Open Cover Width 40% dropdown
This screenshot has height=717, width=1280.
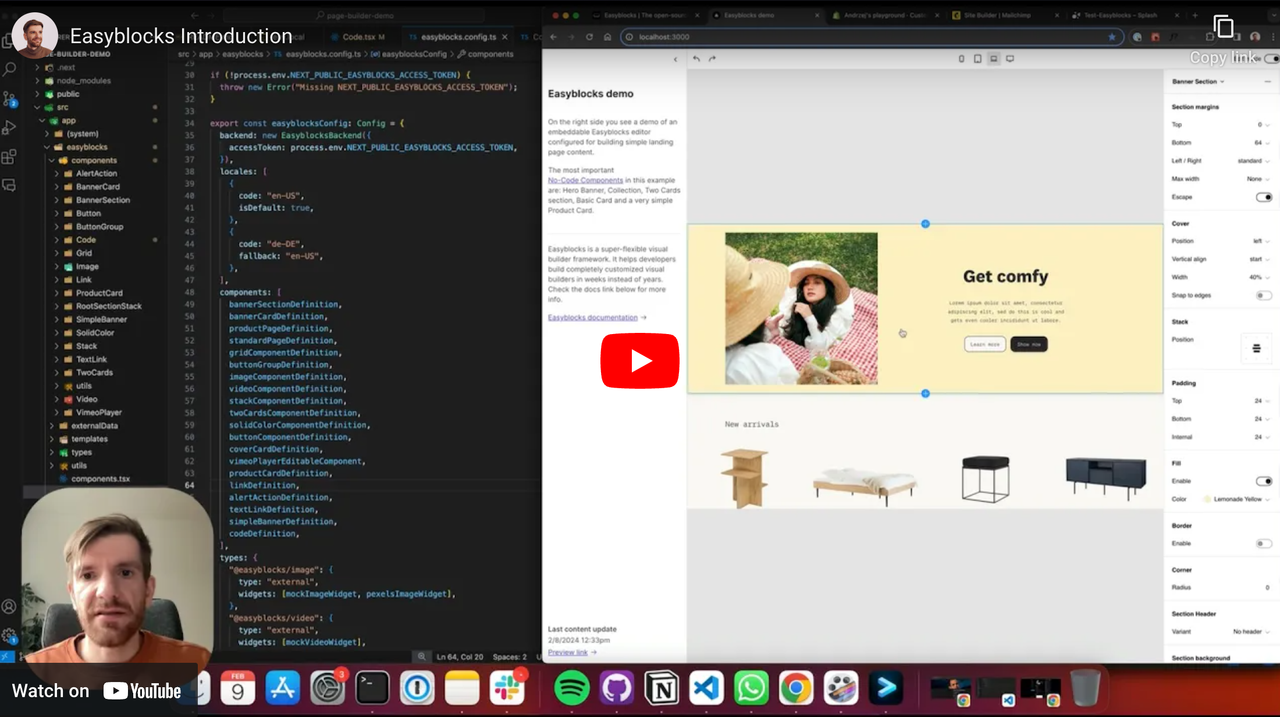click(x=1260, y=277)
